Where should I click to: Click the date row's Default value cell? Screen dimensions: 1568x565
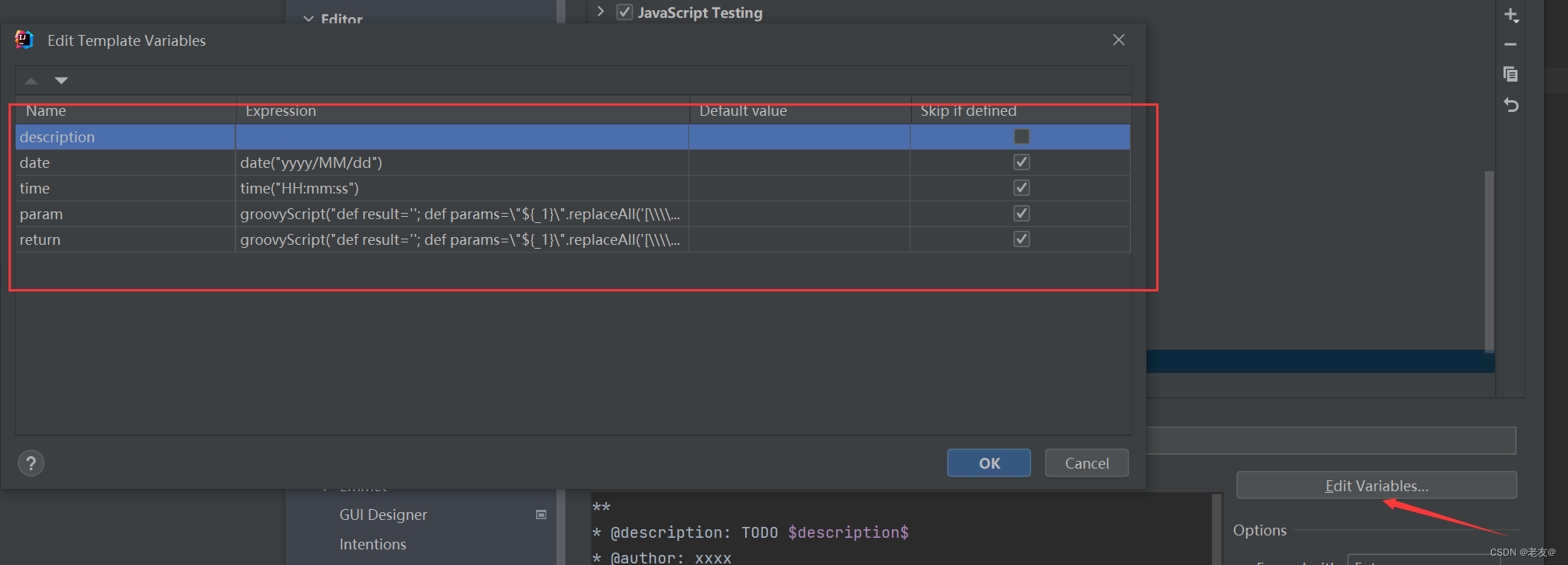coord(800,162)
